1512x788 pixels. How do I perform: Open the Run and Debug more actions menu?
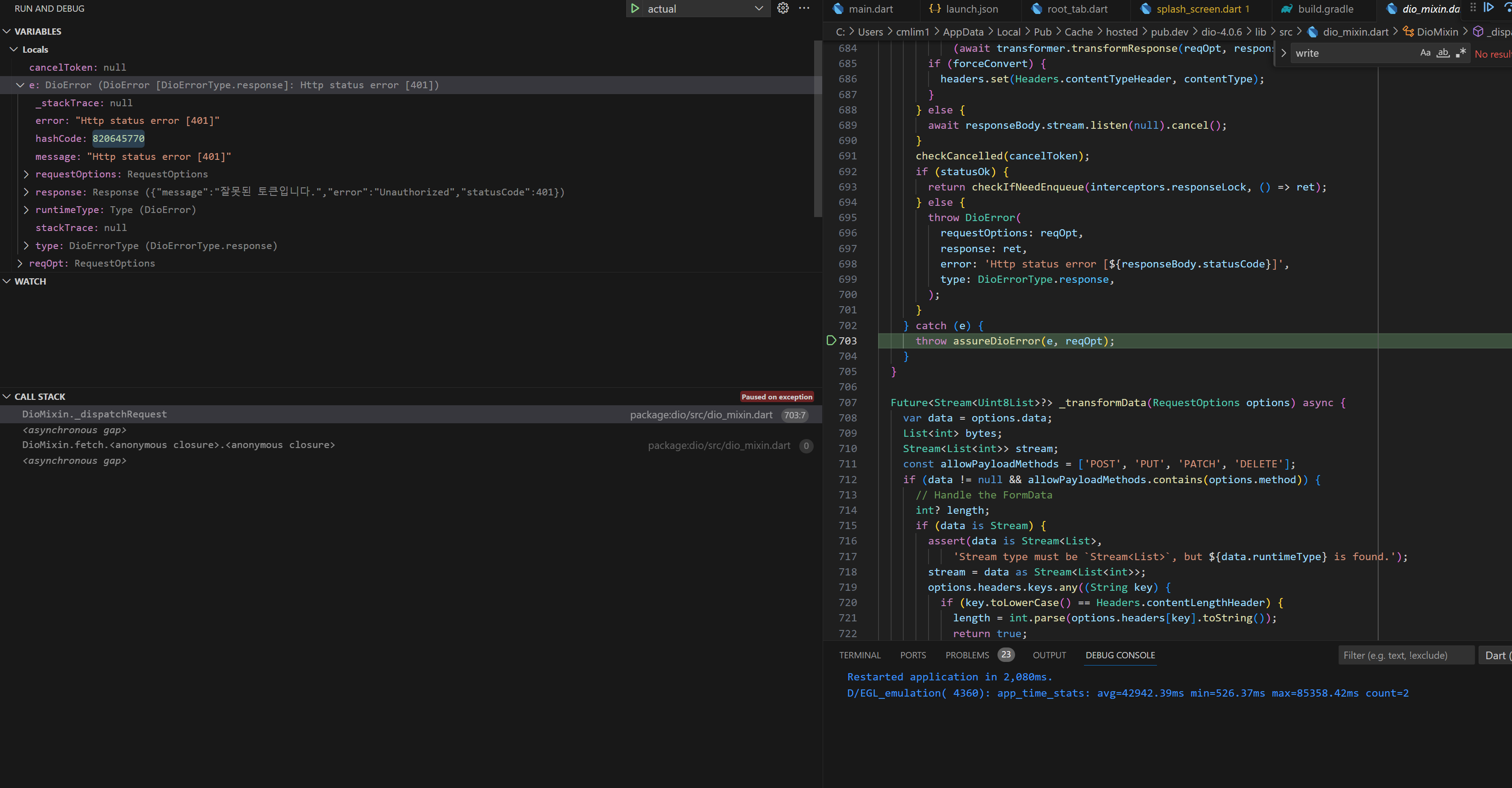click(804, 8)
